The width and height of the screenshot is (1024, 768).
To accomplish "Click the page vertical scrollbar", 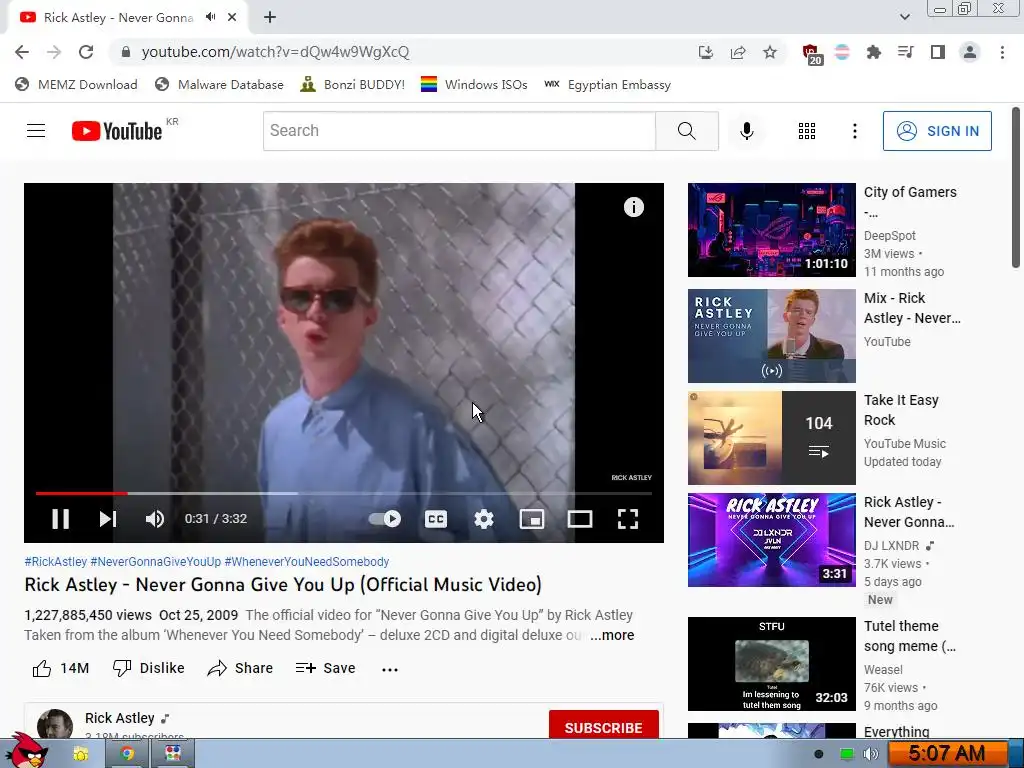I will 1016,189.
